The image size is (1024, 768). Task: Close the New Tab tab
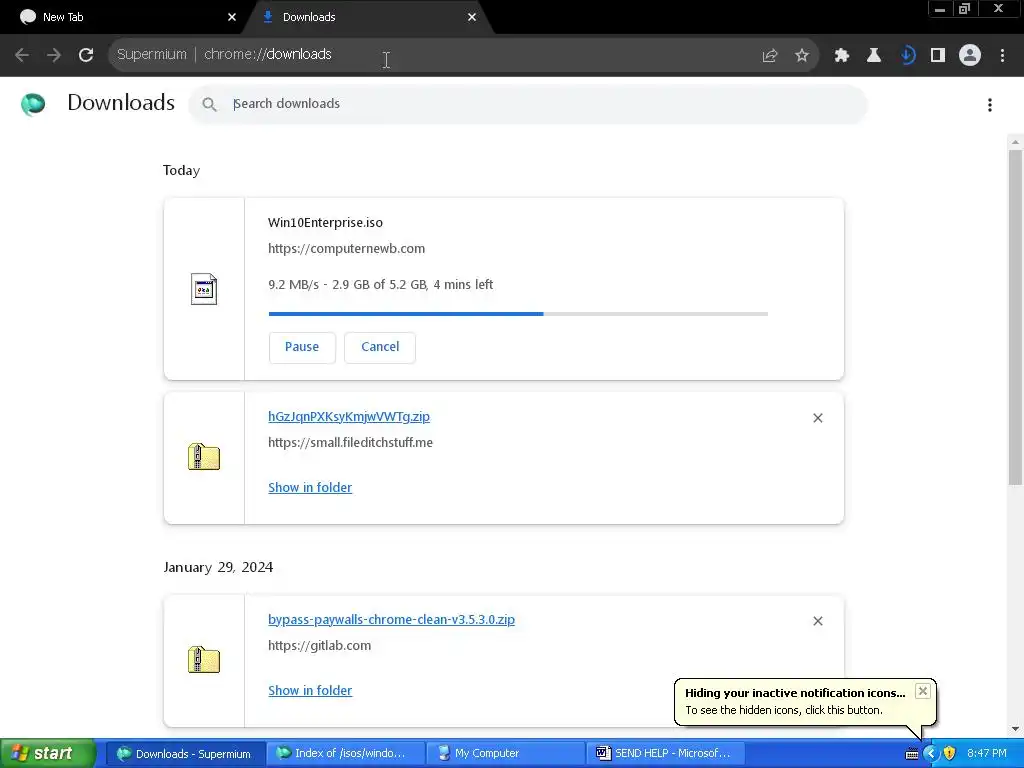coord(232,18)
